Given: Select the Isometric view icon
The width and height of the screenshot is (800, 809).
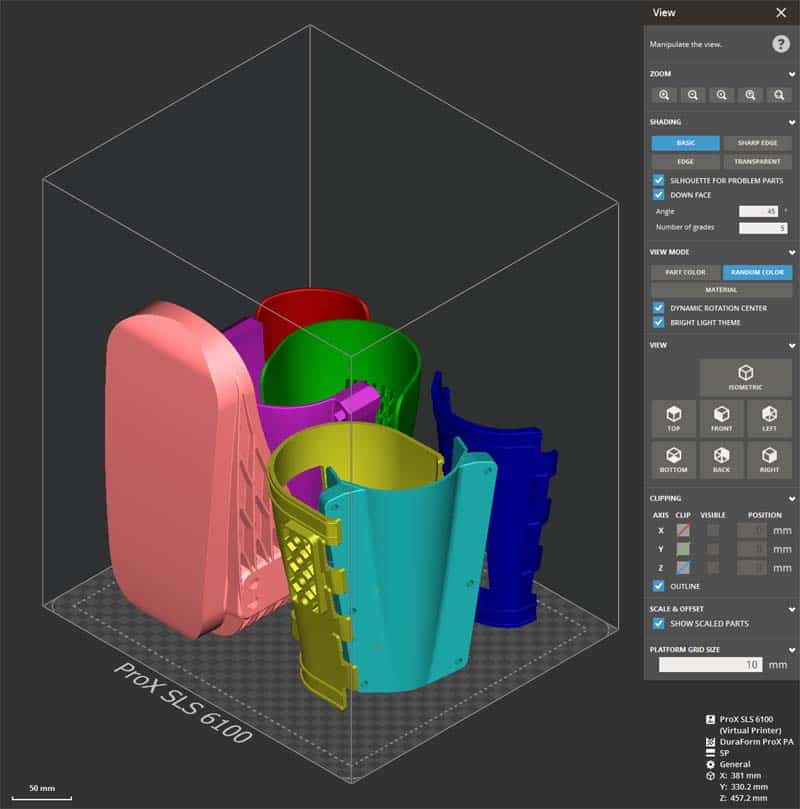Looking at the screenshot, I should coord(746,374).
